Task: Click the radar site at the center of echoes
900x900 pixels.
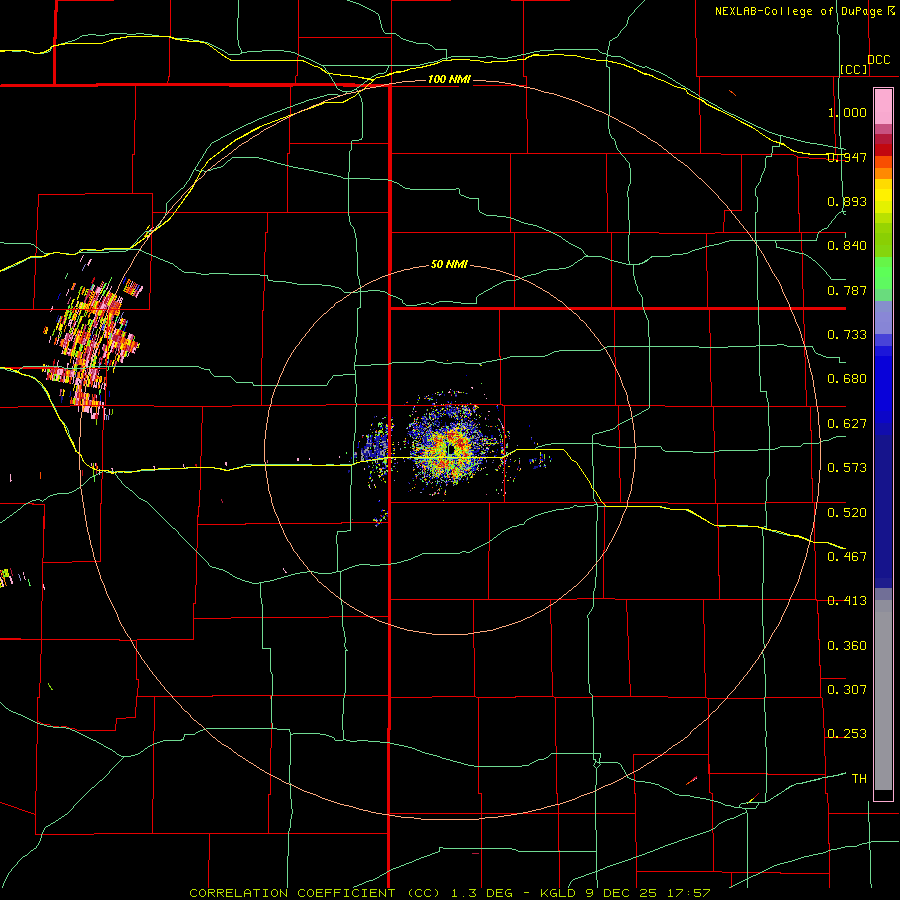Action: tap(451, 449)
